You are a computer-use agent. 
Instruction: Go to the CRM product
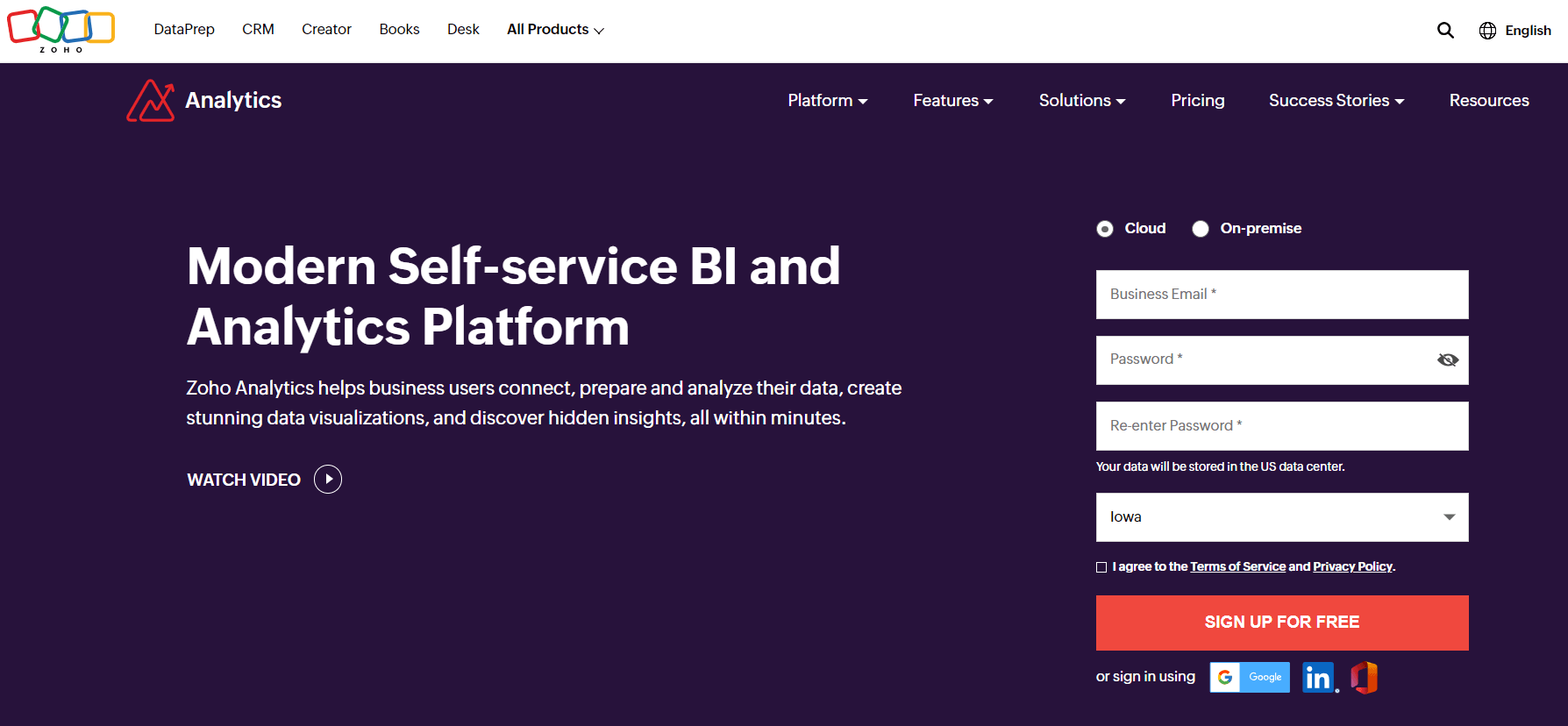click(258, 30)
